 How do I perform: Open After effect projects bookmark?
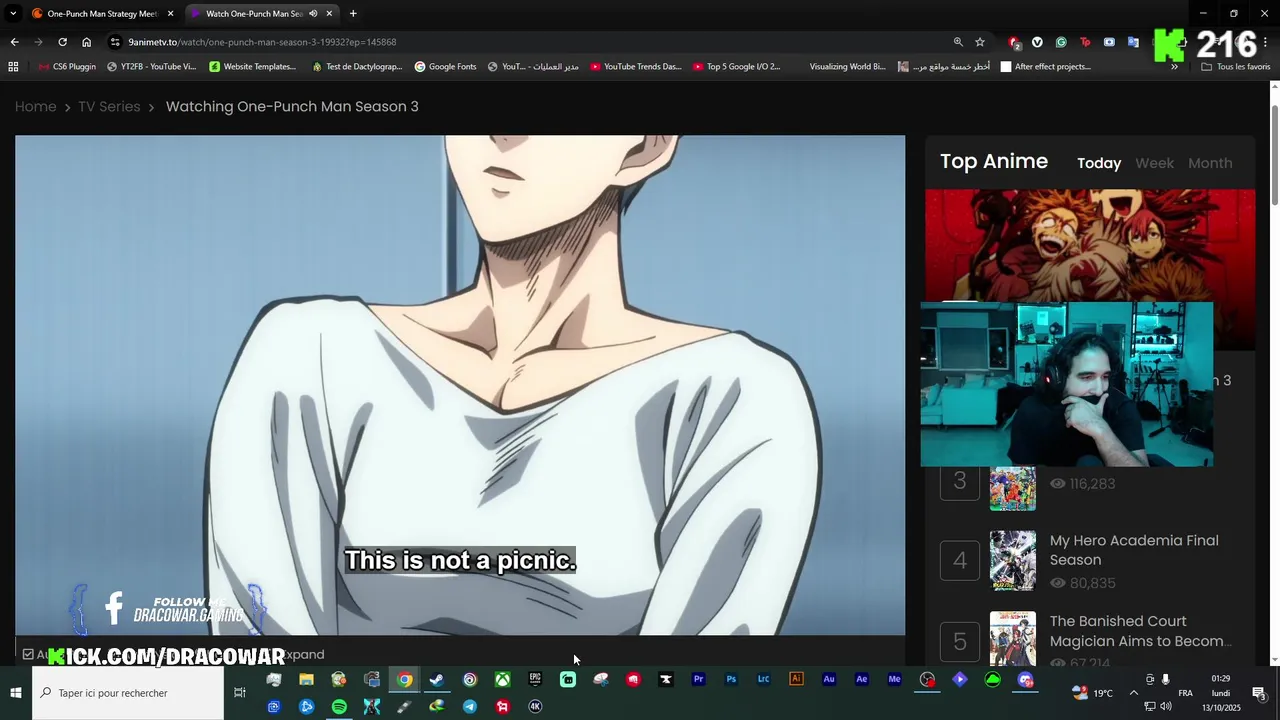point(1045,67)
